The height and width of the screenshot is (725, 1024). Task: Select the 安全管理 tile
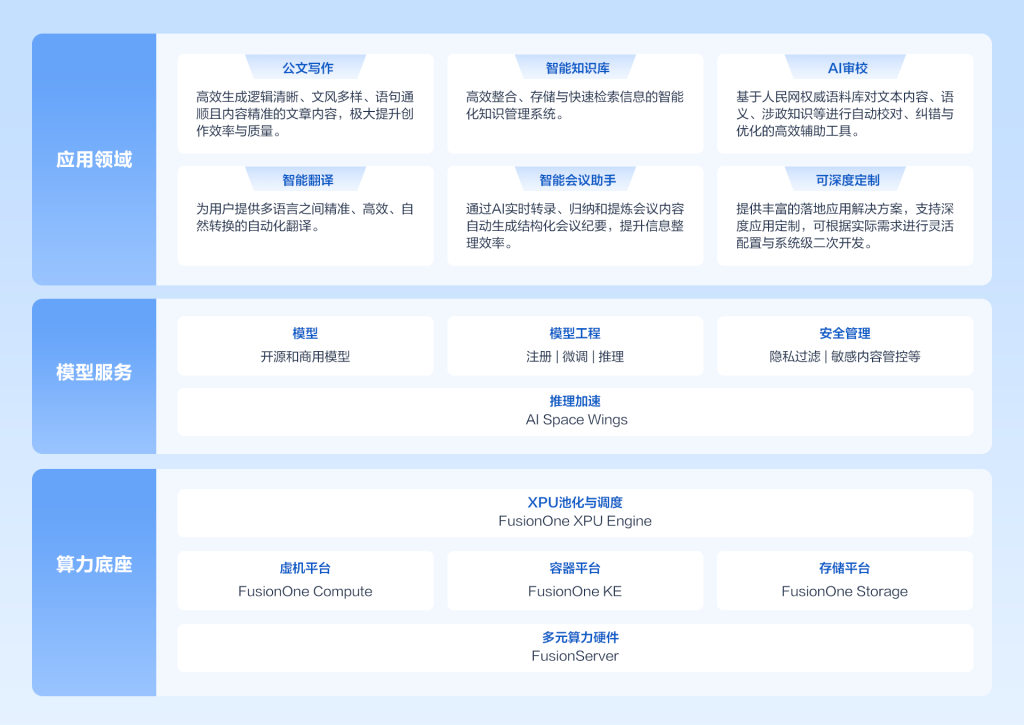point(844,346)
